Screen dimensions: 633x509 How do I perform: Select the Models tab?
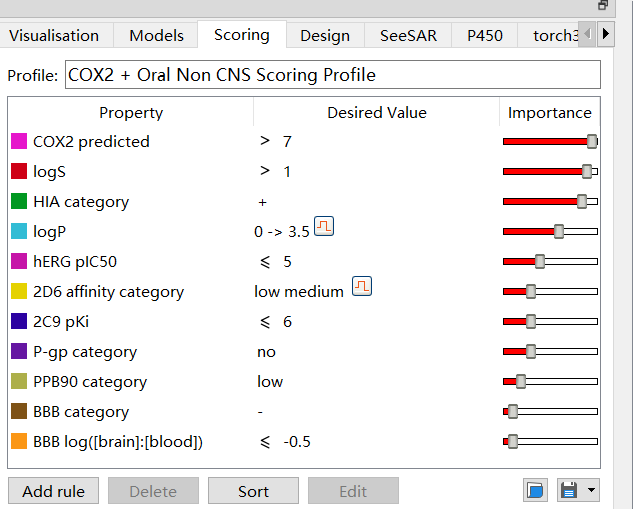point(156,35)
